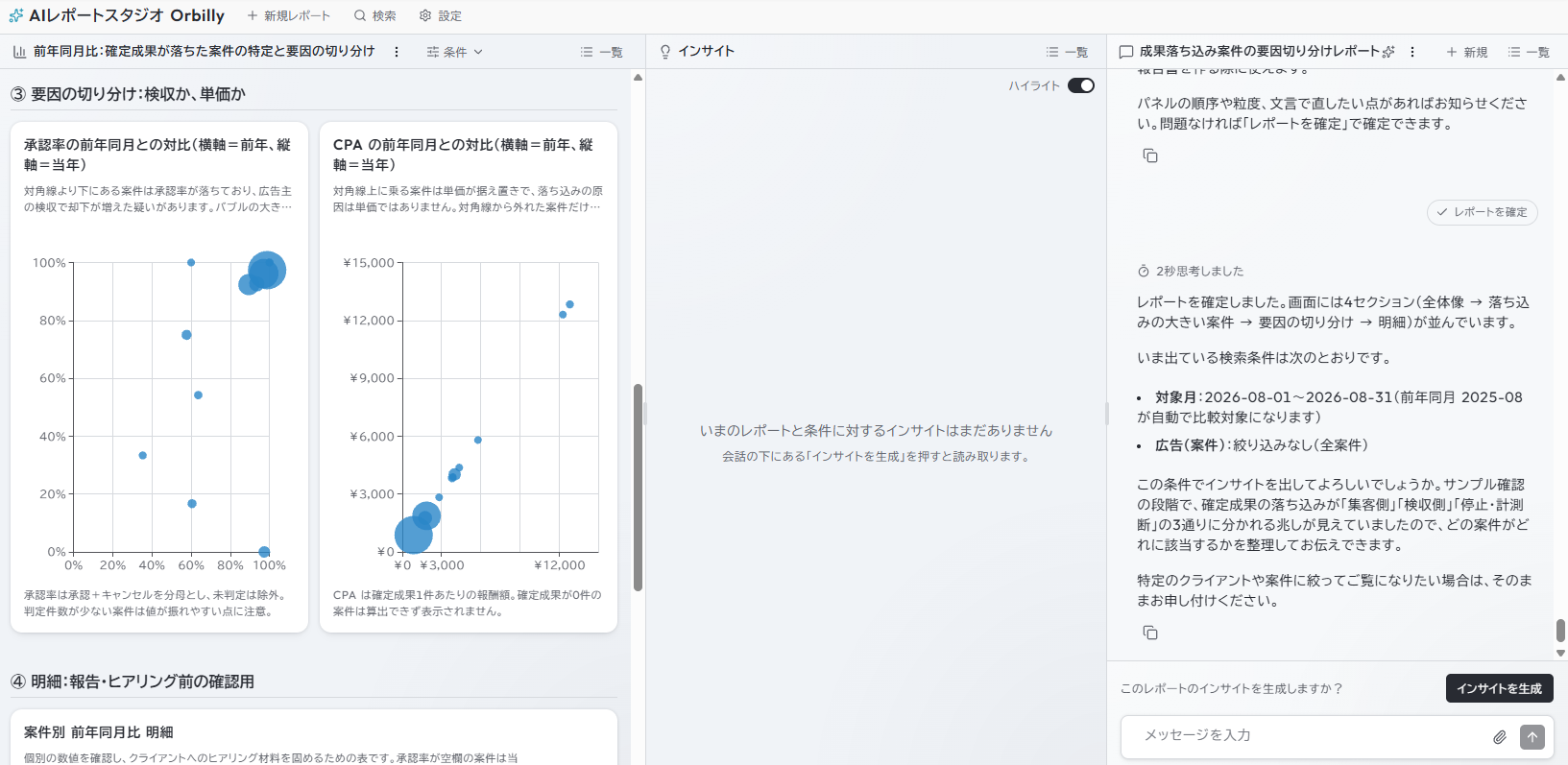This screenshot has width=1568, height=765.
Task: Create a report with 新規レポート
Action: pos(288,16)
